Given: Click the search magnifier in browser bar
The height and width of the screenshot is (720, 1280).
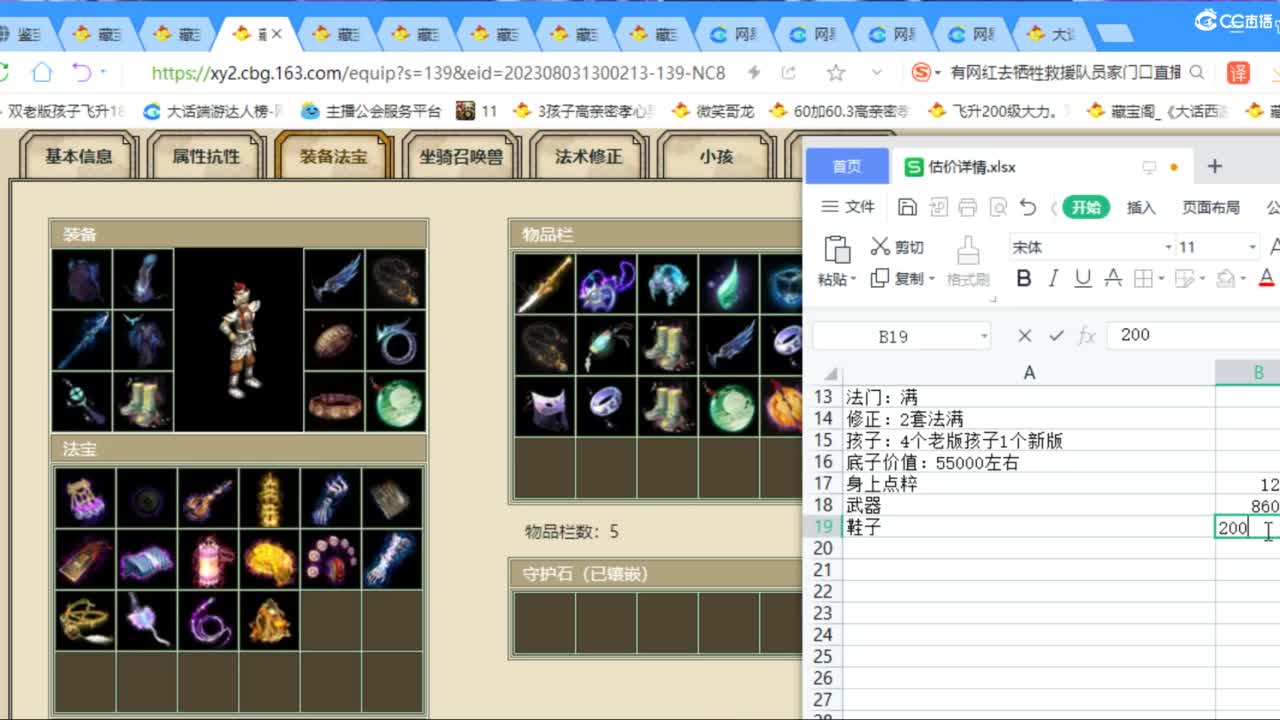Looking at the screenshot, I should pos(1197,72).
